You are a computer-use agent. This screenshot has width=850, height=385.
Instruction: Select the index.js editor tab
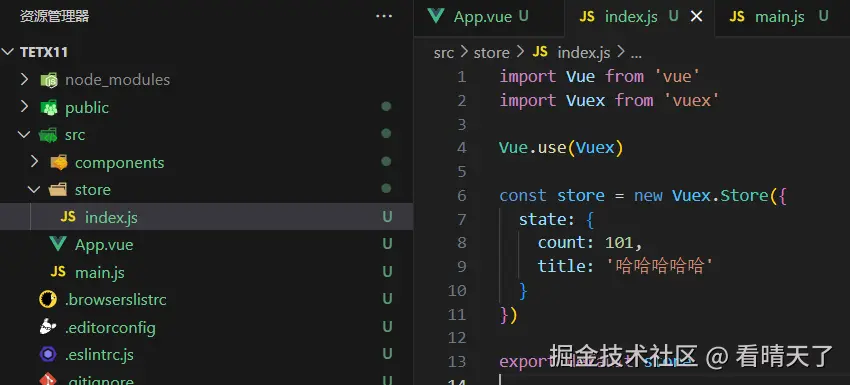[x=639, y=17]
